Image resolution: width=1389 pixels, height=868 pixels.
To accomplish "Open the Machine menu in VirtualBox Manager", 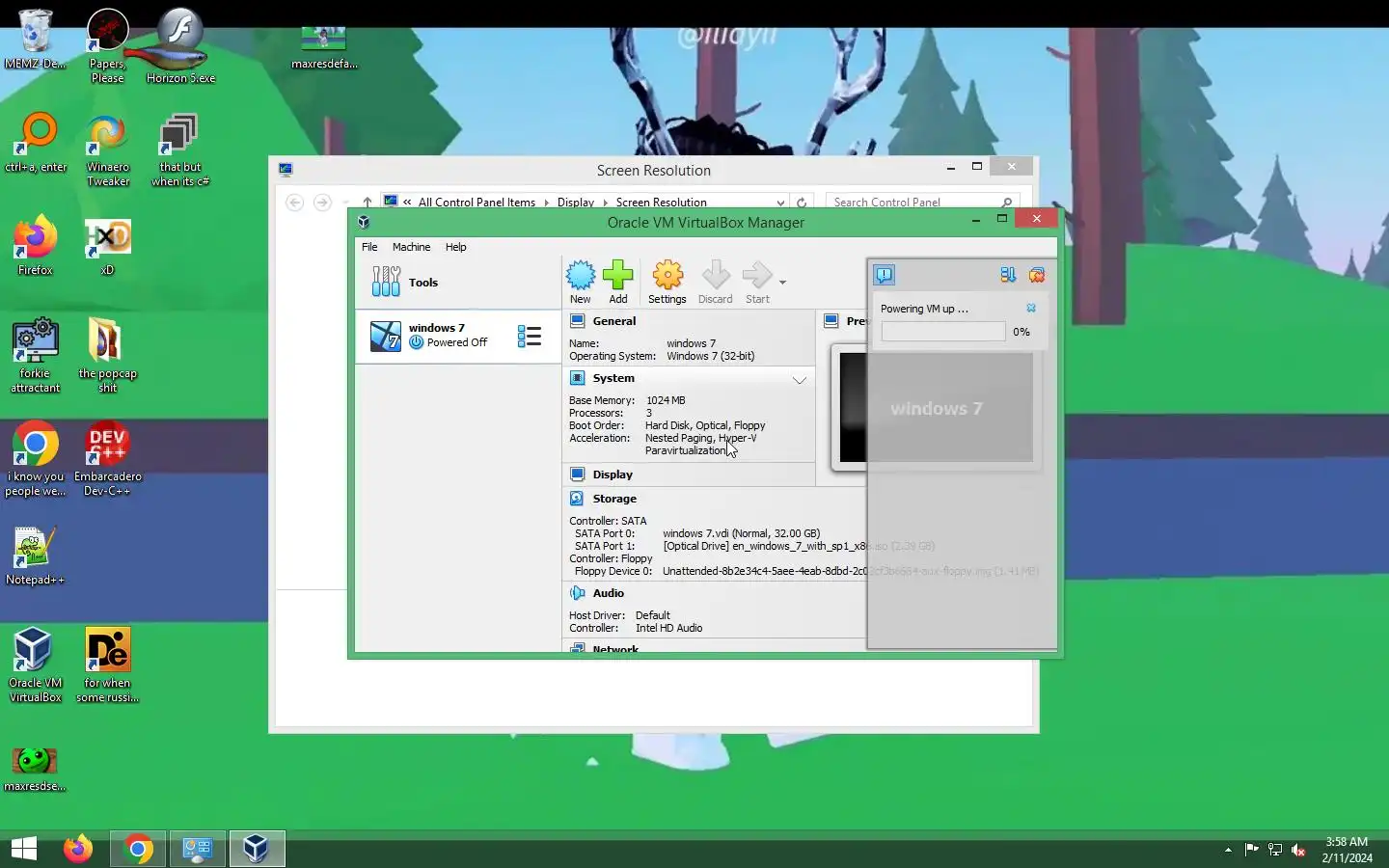I will point(412,247).
